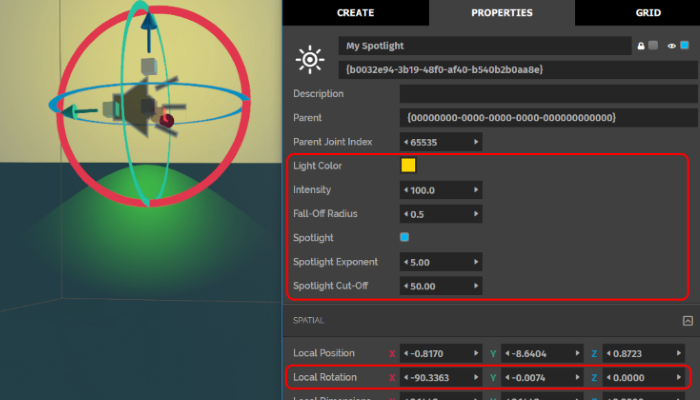Switch to the GRID tab
The width and height of the screenshot is (700, 400).
click(648, 12)
